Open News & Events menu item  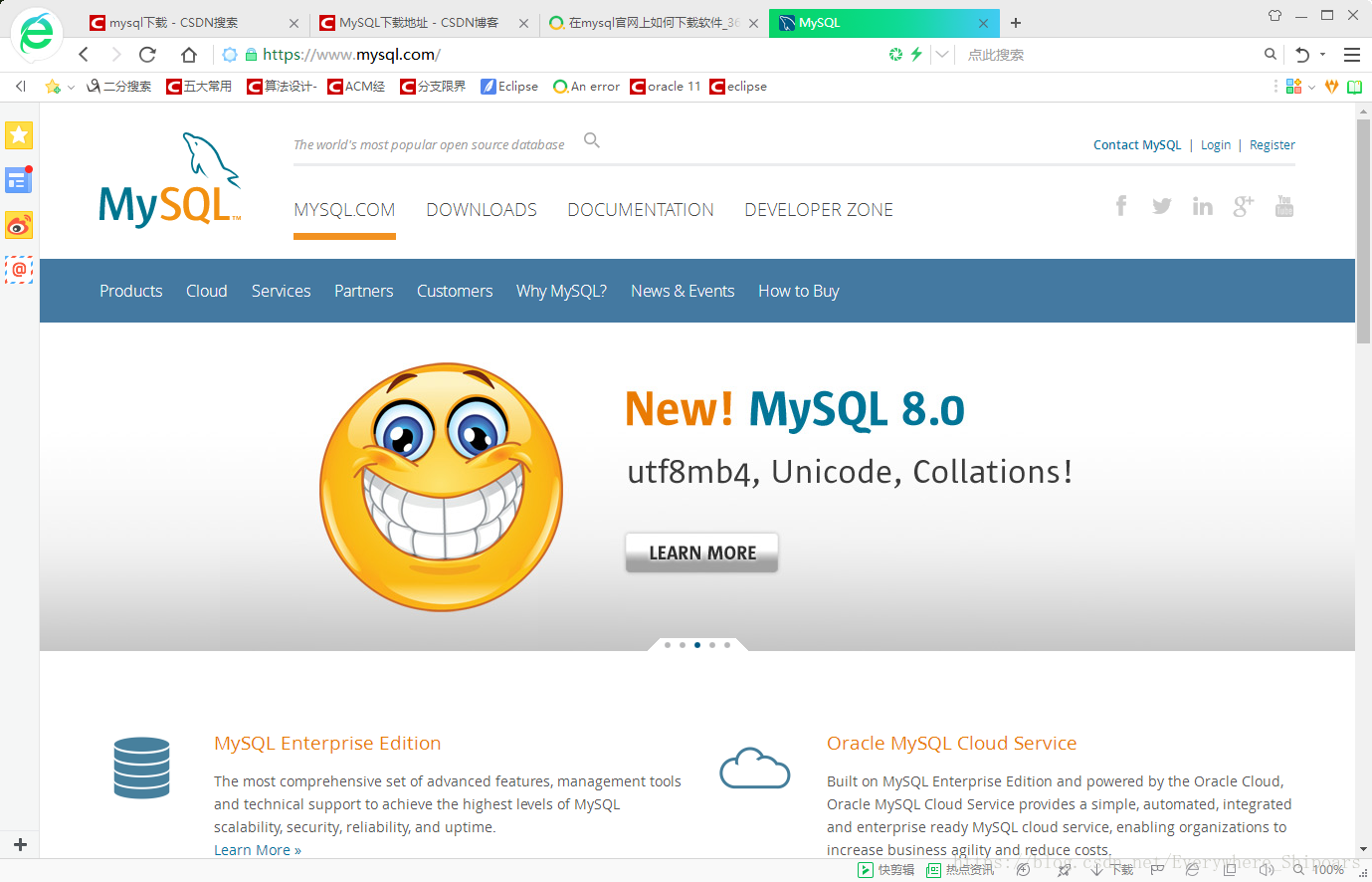point(683,291)
